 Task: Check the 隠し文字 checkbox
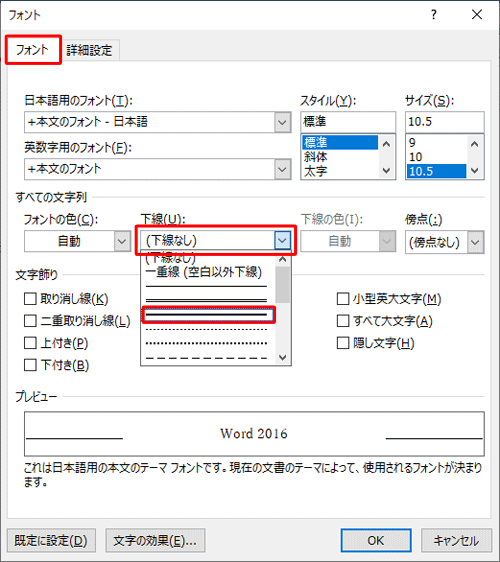point(343,343)
